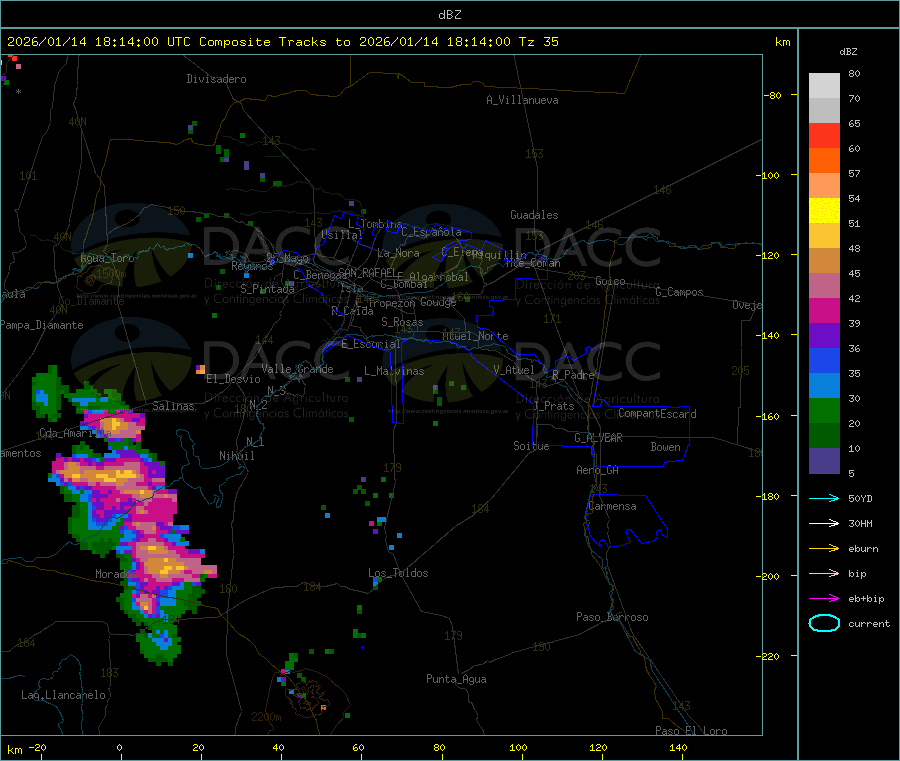Click the 'Atuel_Norte' map label

(475, 336)
